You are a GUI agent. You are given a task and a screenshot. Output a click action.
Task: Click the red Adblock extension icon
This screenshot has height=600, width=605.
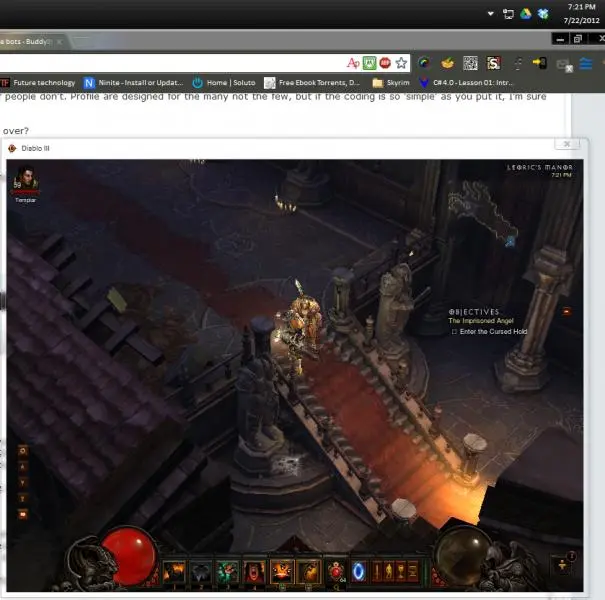385,63
